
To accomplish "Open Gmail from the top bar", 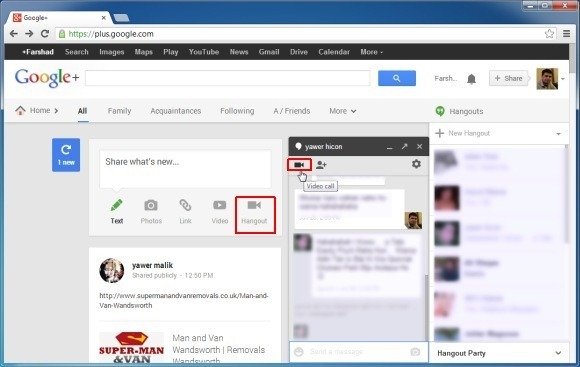I will (x=269, y=52).
